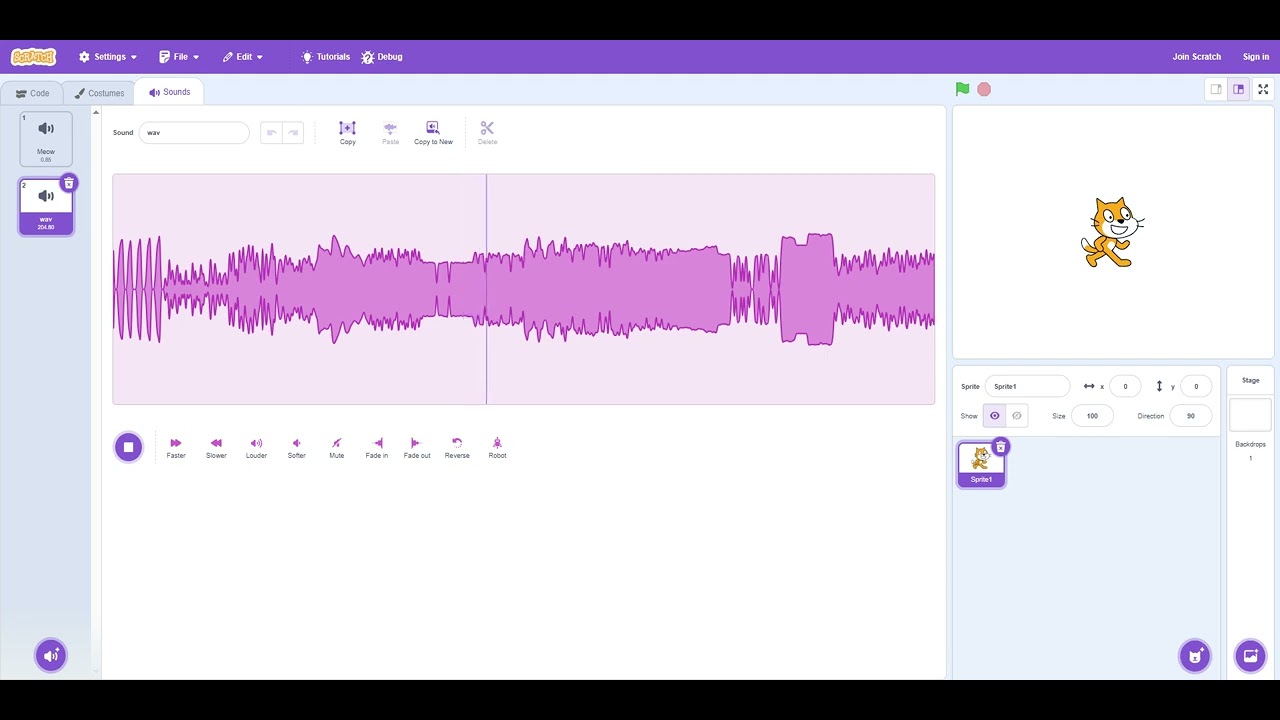Click the Scratch logo
Screen dimensions: 1280x720
(33, 57)
